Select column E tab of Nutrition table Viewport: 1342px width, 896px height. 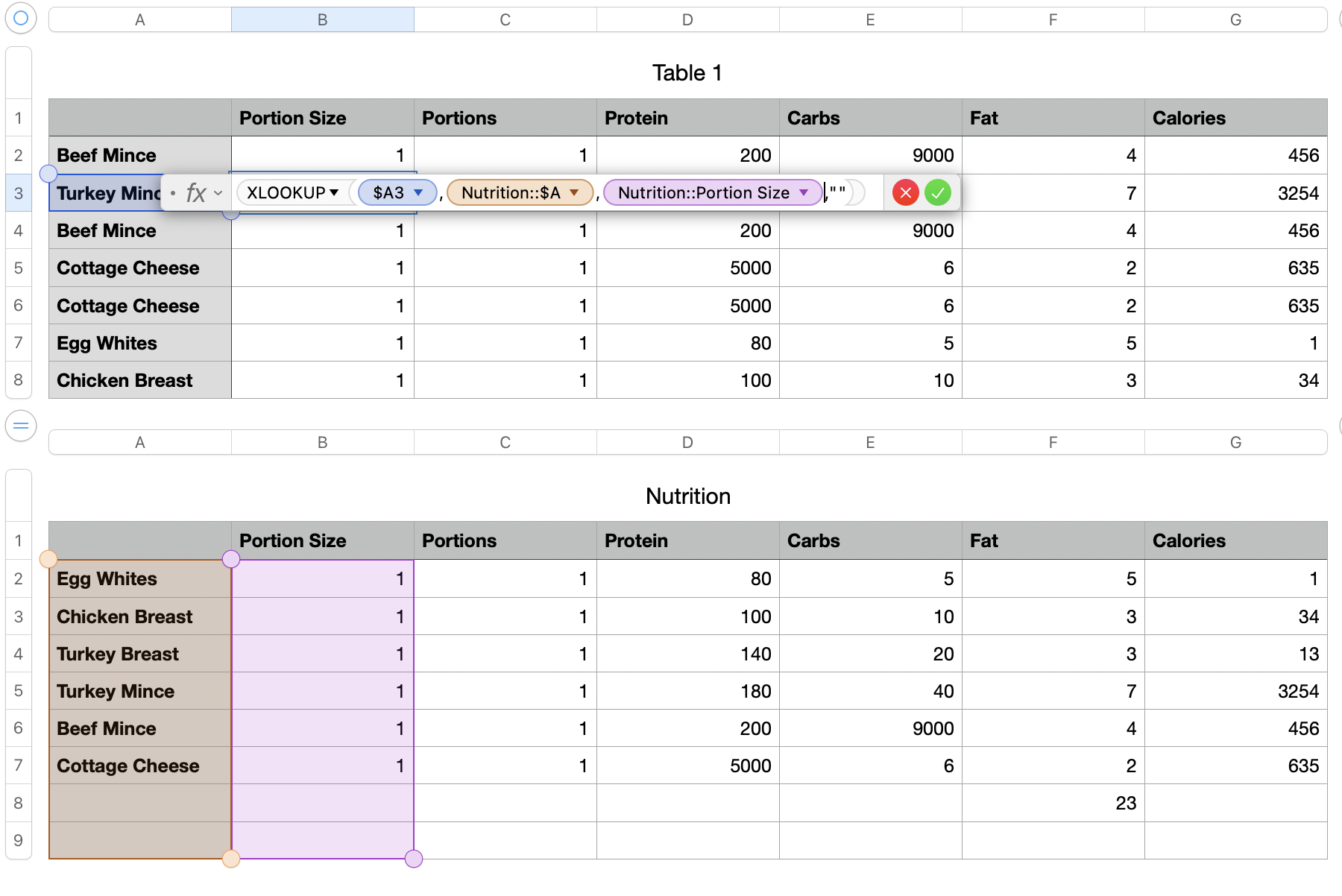871,443
